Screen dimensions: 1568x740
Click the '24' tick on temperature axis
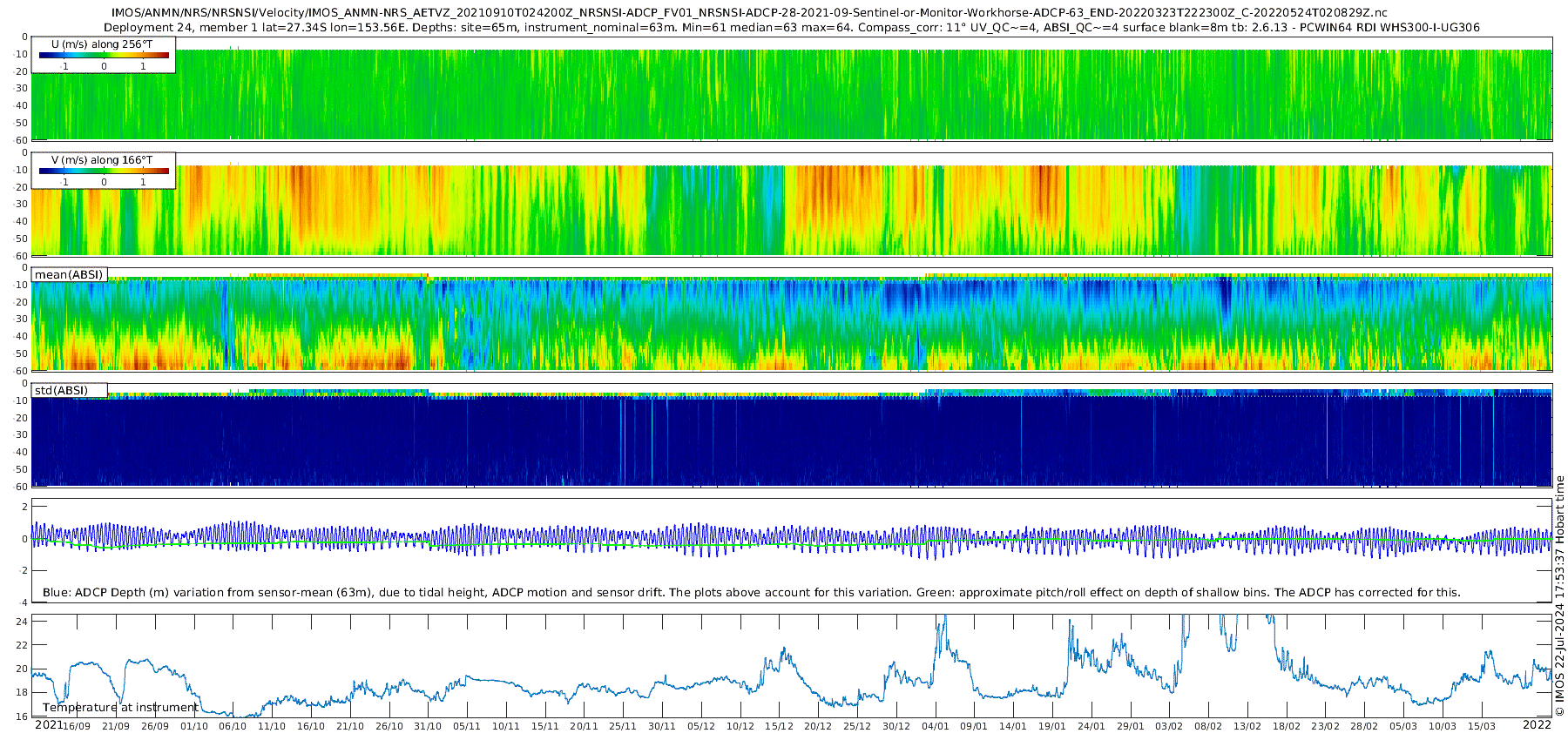point(22,622)
